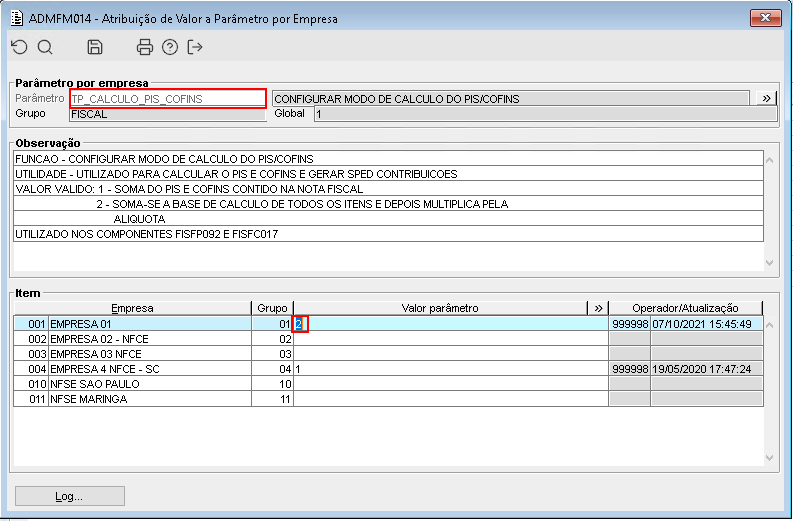The image size is (793, 521).
Task: Click the Grupo FISCAL field
Action: coord(167,114)
